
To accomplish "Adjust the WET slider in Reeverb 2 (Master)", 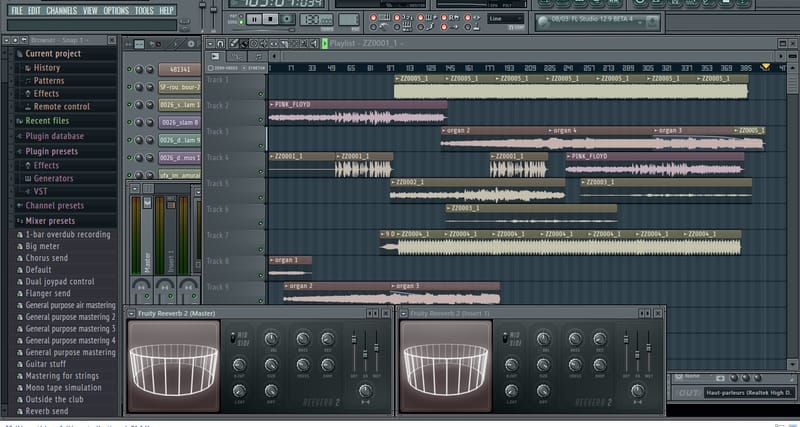I will pos(376,348).
